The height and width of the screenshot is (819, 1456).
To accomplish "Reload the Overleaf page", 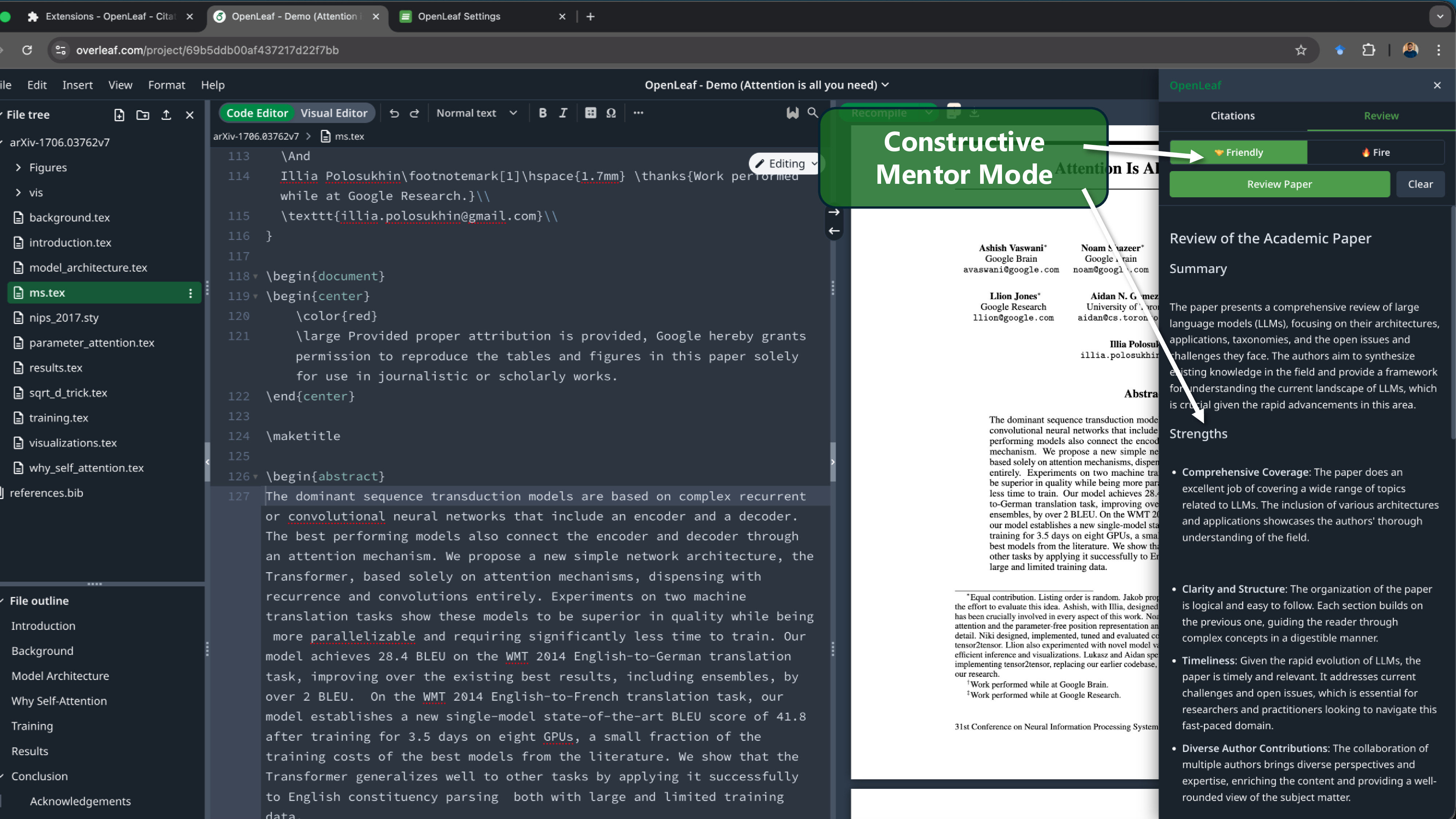I will click(x=27, y=50).
